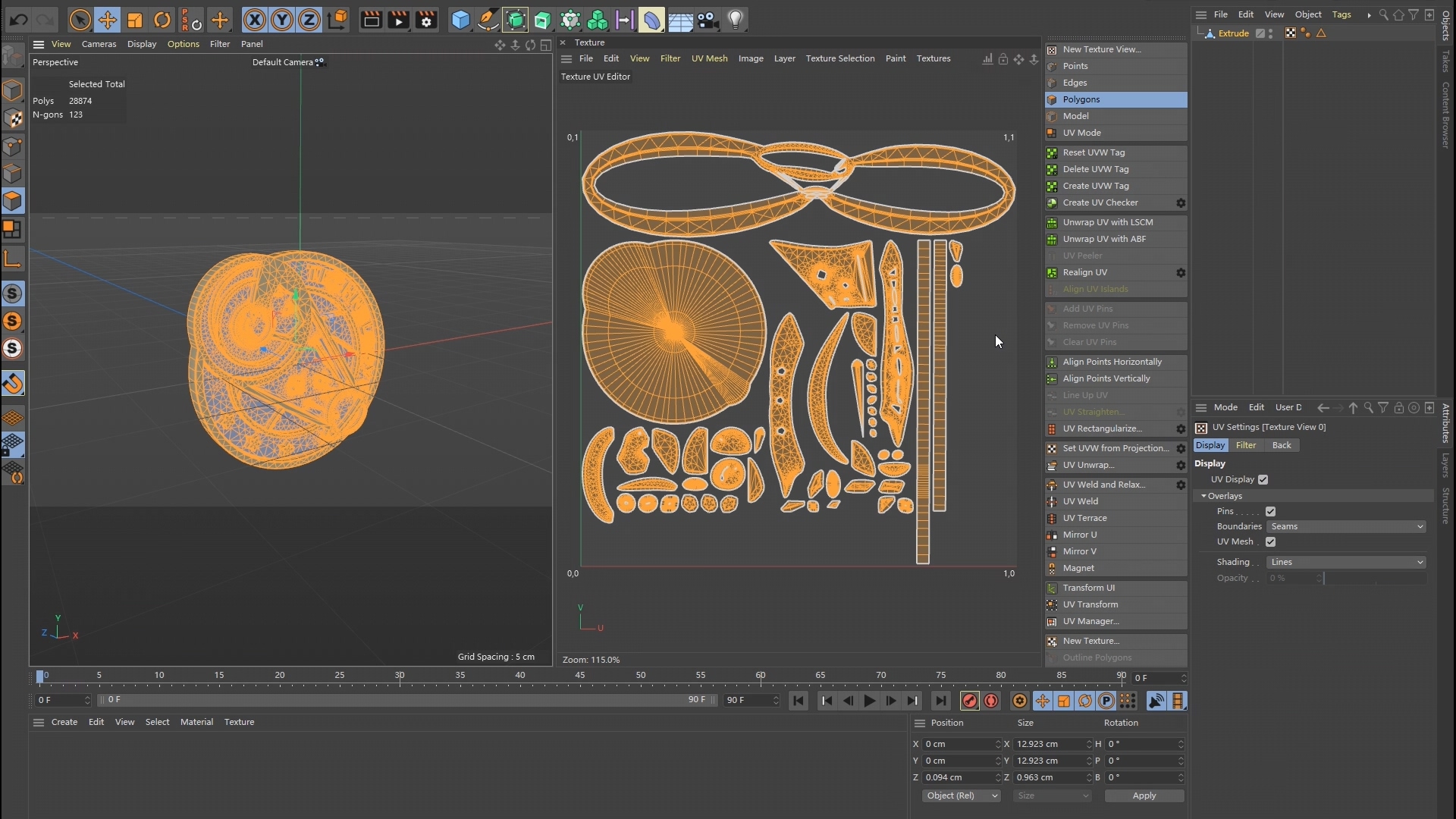This screenshot has width=1456, height=819.
Task: Uncheck the Pins overlay checkbox
Action: pos(1270,512)
